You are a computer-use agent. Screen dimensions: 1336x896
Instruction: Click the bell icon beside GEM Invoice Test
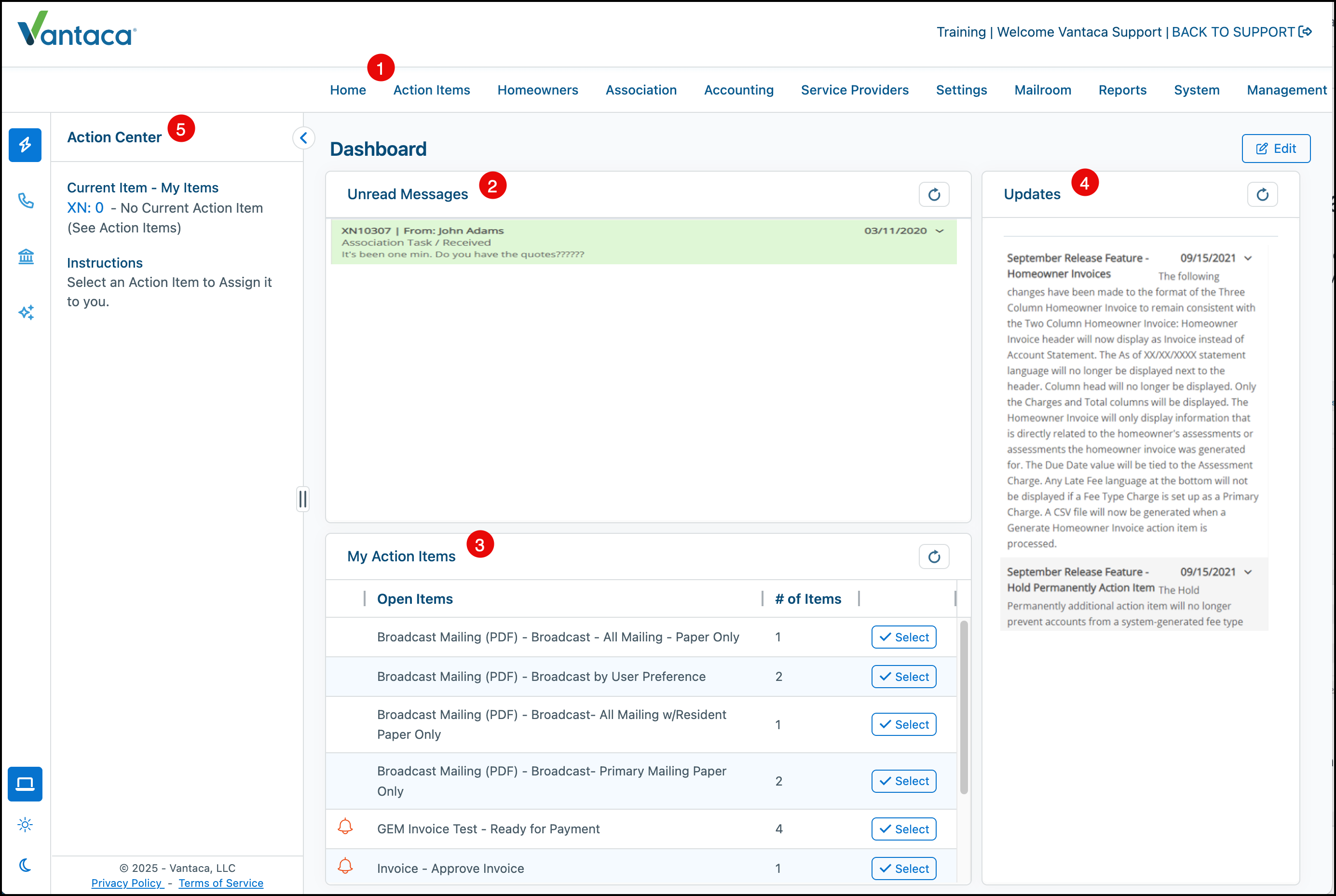click(x=345, y=826)
